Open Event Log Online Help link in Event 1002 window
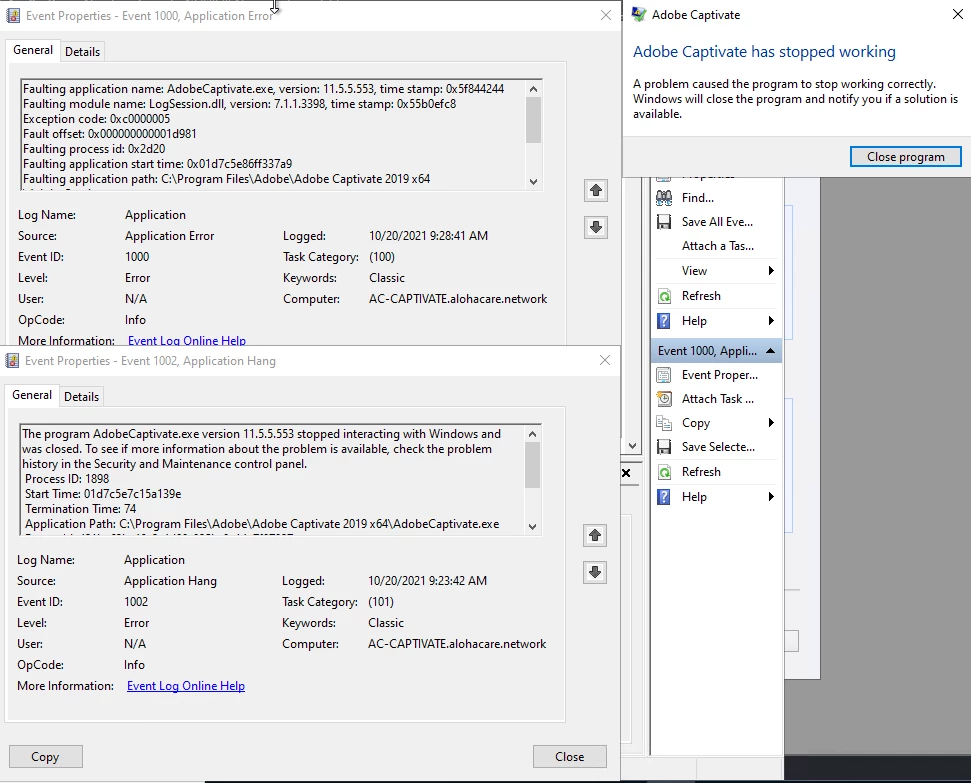The width and height of the screenshot is (971, 783). click(186, 686)
